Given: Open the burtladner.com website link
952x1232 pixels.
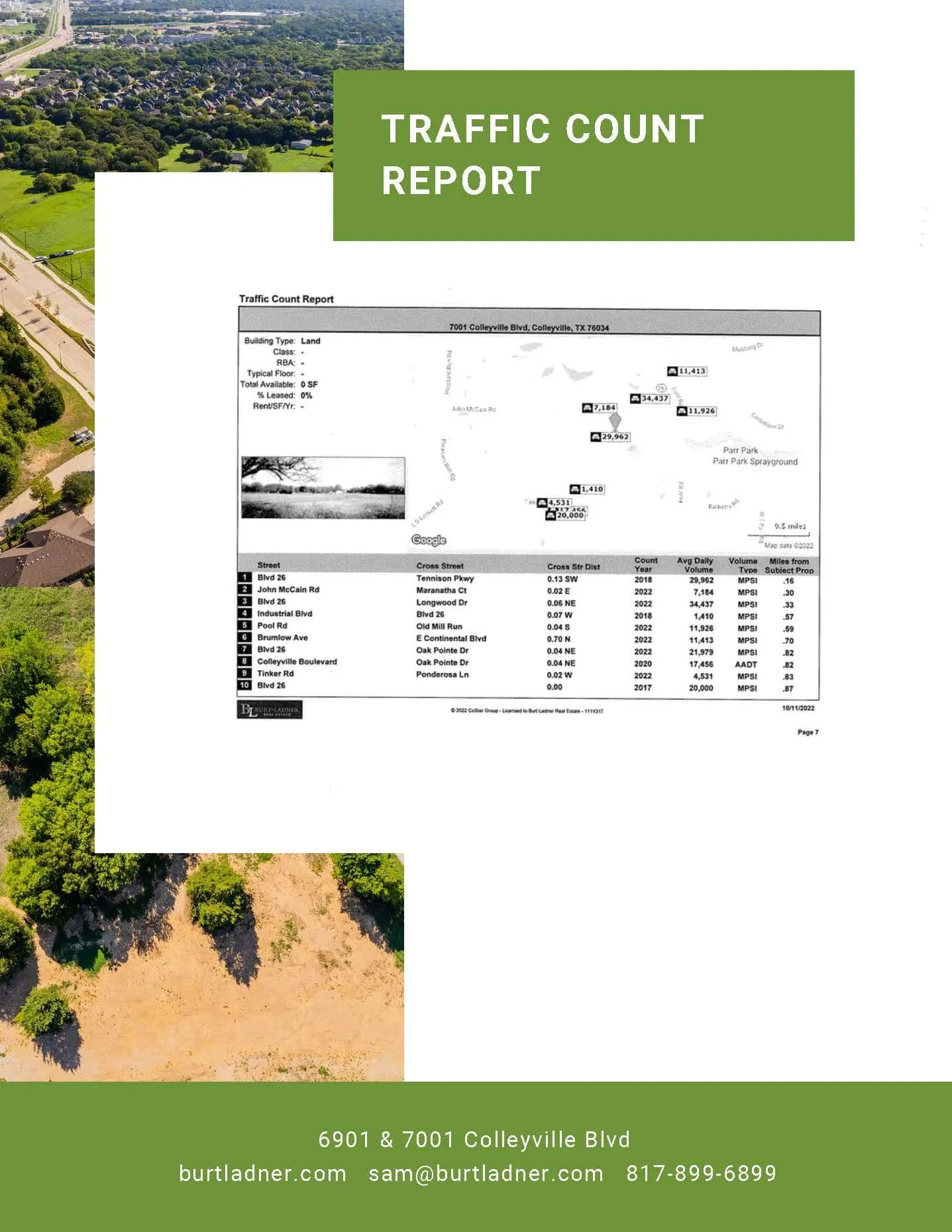Looking at the screenshot, I should coord(263,1173).
